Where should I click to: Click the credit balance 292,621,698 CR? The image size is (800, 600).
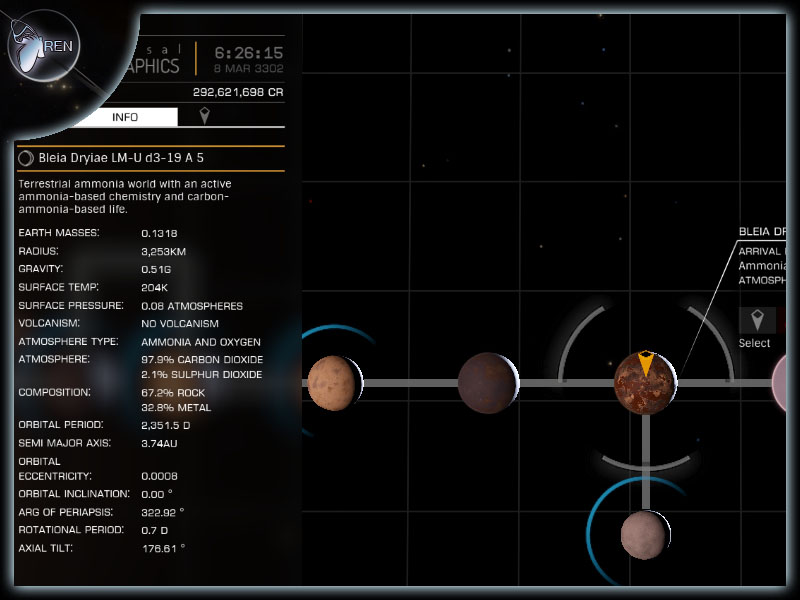pos(238,92)
